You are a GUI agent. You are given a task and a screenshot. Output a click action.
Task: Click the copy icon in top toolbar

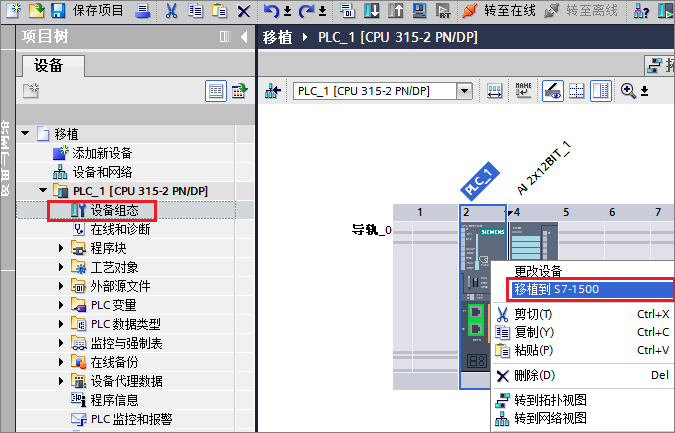click(196, 10)
